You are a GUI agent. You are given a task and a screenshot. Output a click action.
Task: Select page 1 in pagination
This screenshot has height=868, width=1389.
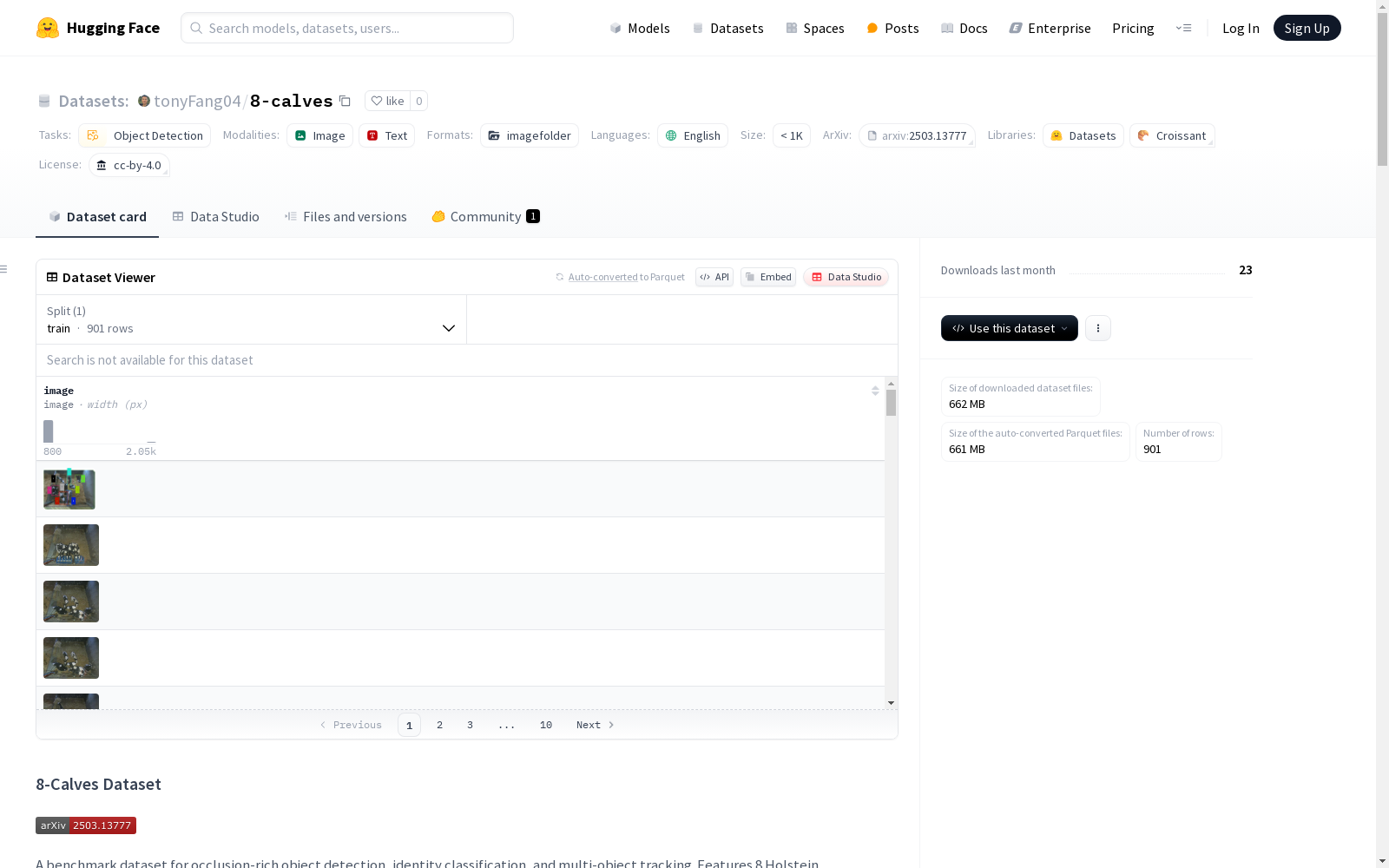(x=409, y=725)
